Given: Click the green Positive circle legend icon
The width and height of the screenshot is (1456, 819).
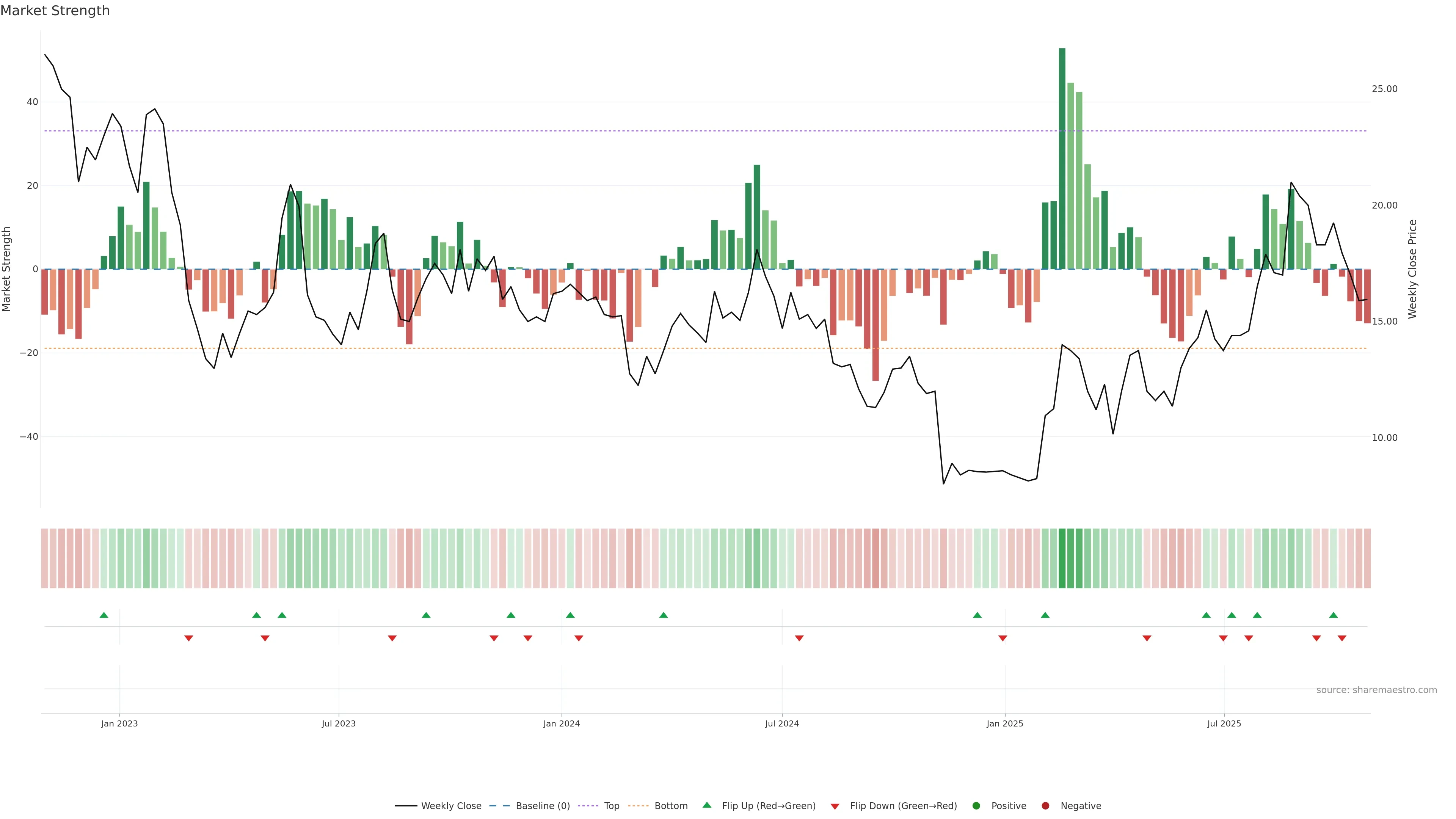Looking at the screenshot, I should coord(976,806).
